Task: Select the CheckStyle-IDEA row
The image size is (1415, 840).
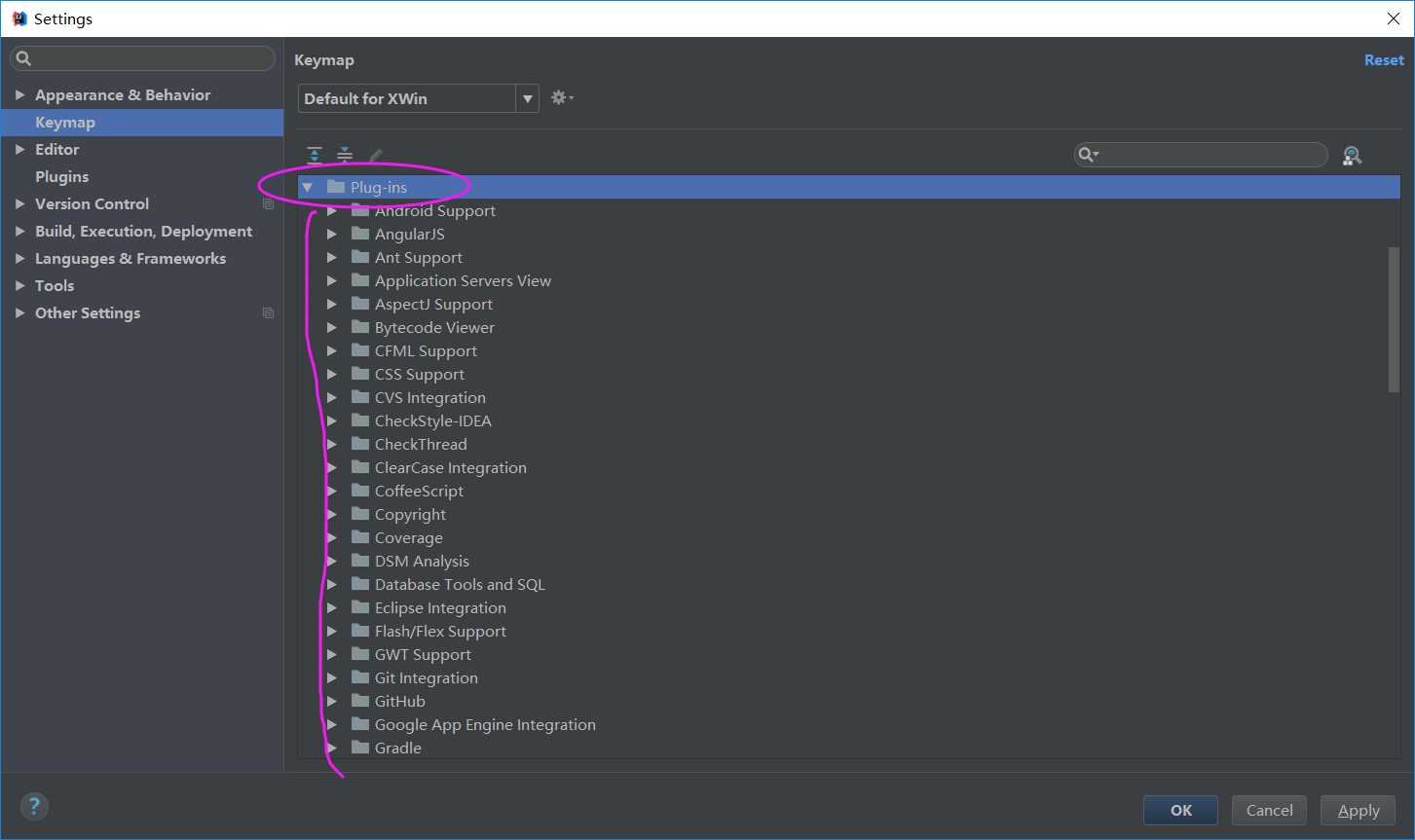Action: (x=849, y=420)
